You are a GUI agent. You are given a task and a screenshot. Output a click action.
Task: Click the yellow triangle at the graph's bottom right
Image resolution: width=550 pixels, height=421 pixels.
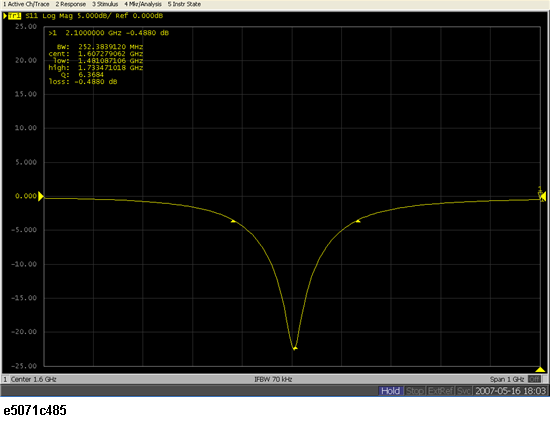(x=540, y=369)
